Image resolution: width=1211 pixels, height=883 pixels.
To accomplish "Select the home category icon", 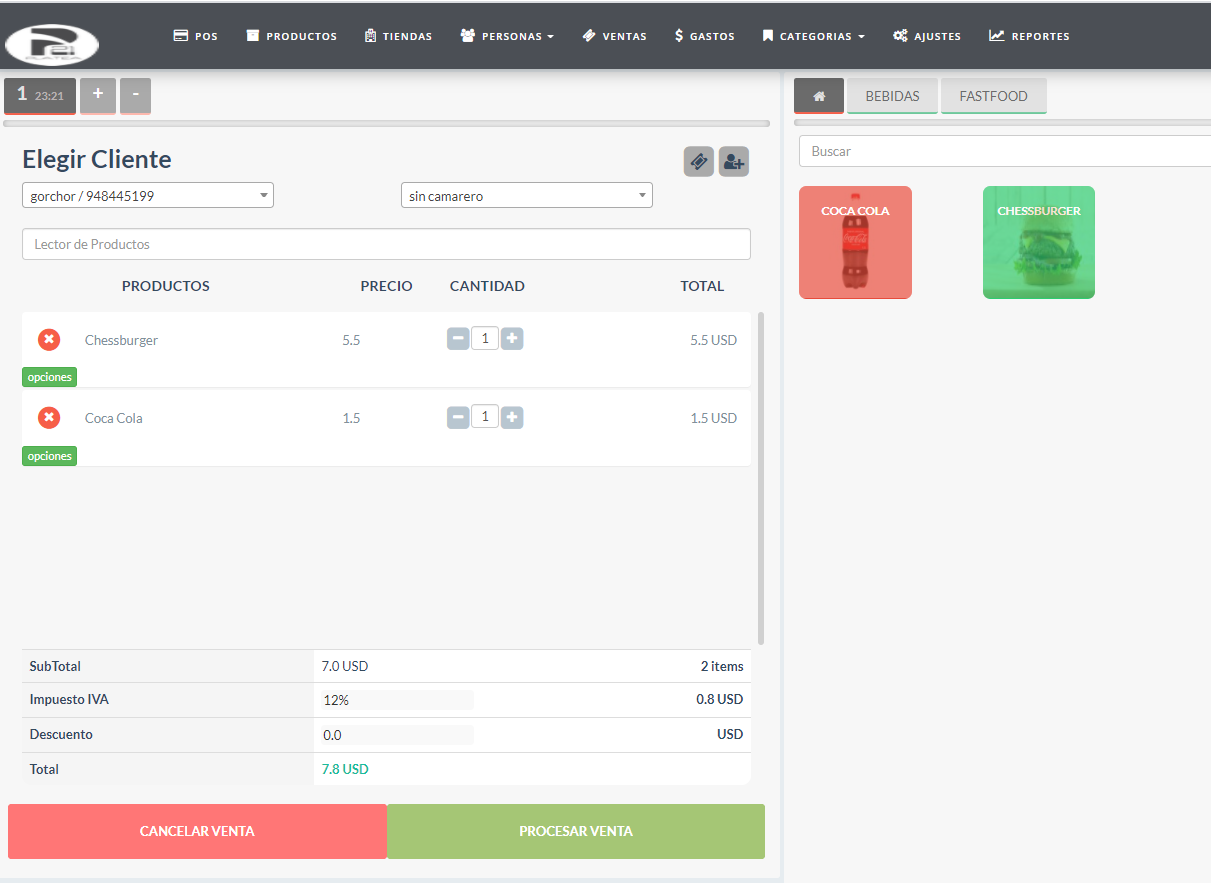I will pyautogui.click(x=818, y=95).
